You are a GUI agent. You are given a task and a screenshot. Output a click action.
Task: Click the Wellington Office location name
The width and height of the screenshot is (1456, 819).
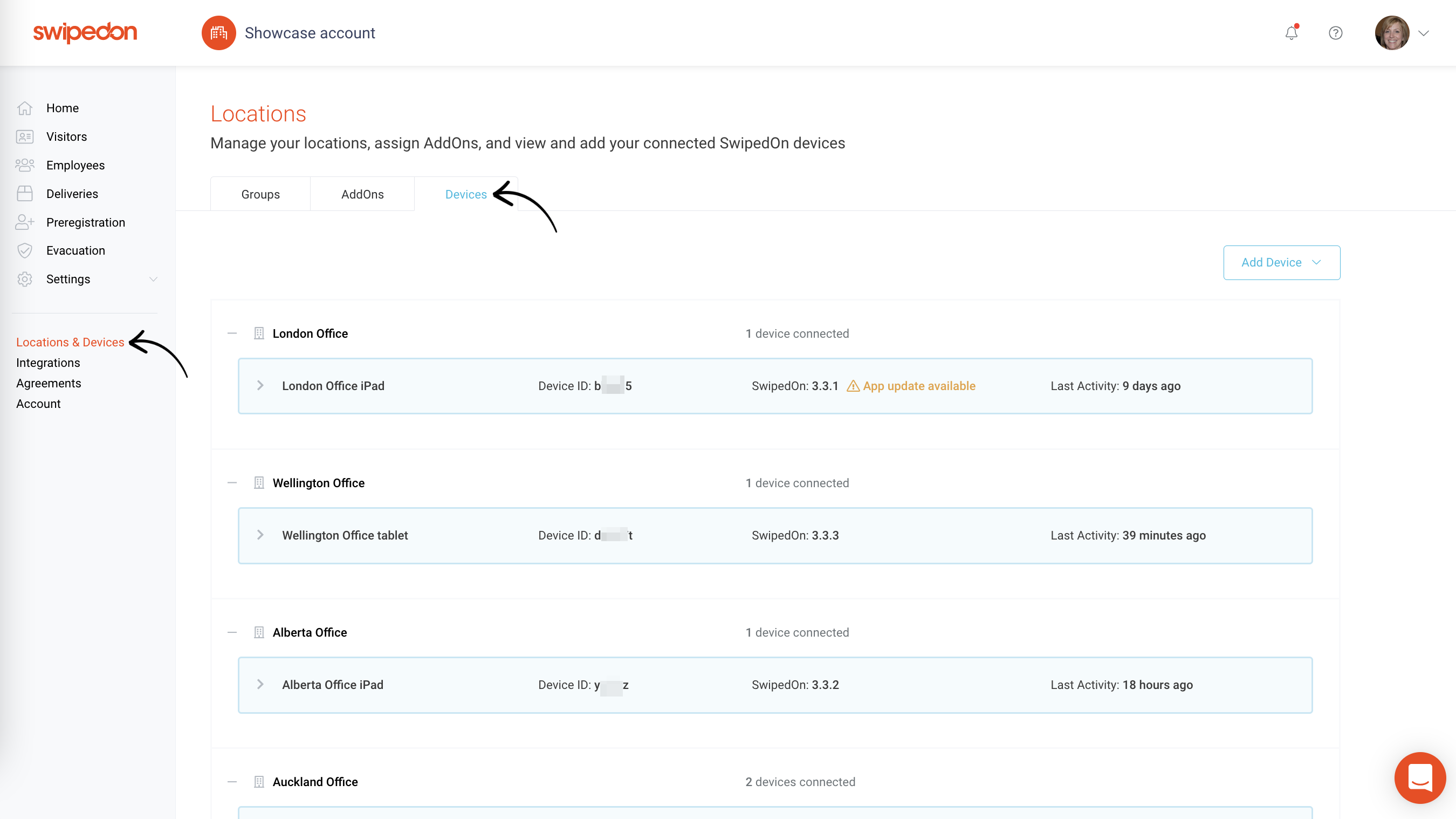[x=319, y=483]
